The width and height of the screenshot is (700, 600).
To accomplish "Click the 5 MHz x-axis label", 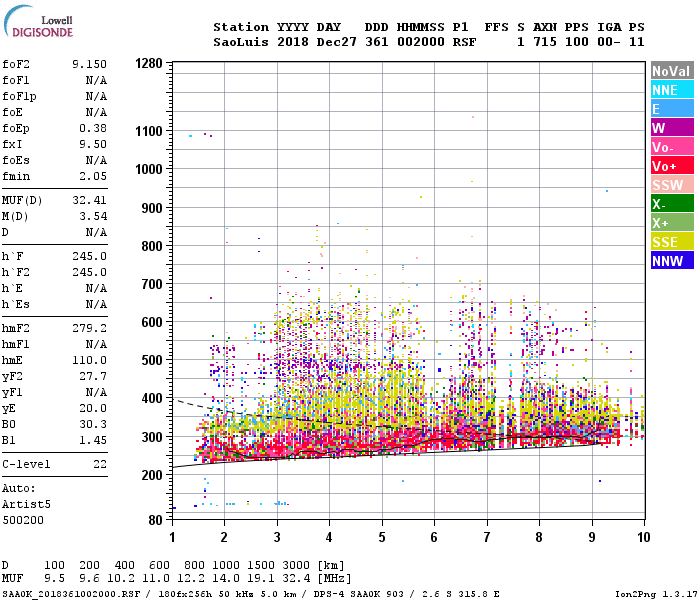I will [382, 537].
